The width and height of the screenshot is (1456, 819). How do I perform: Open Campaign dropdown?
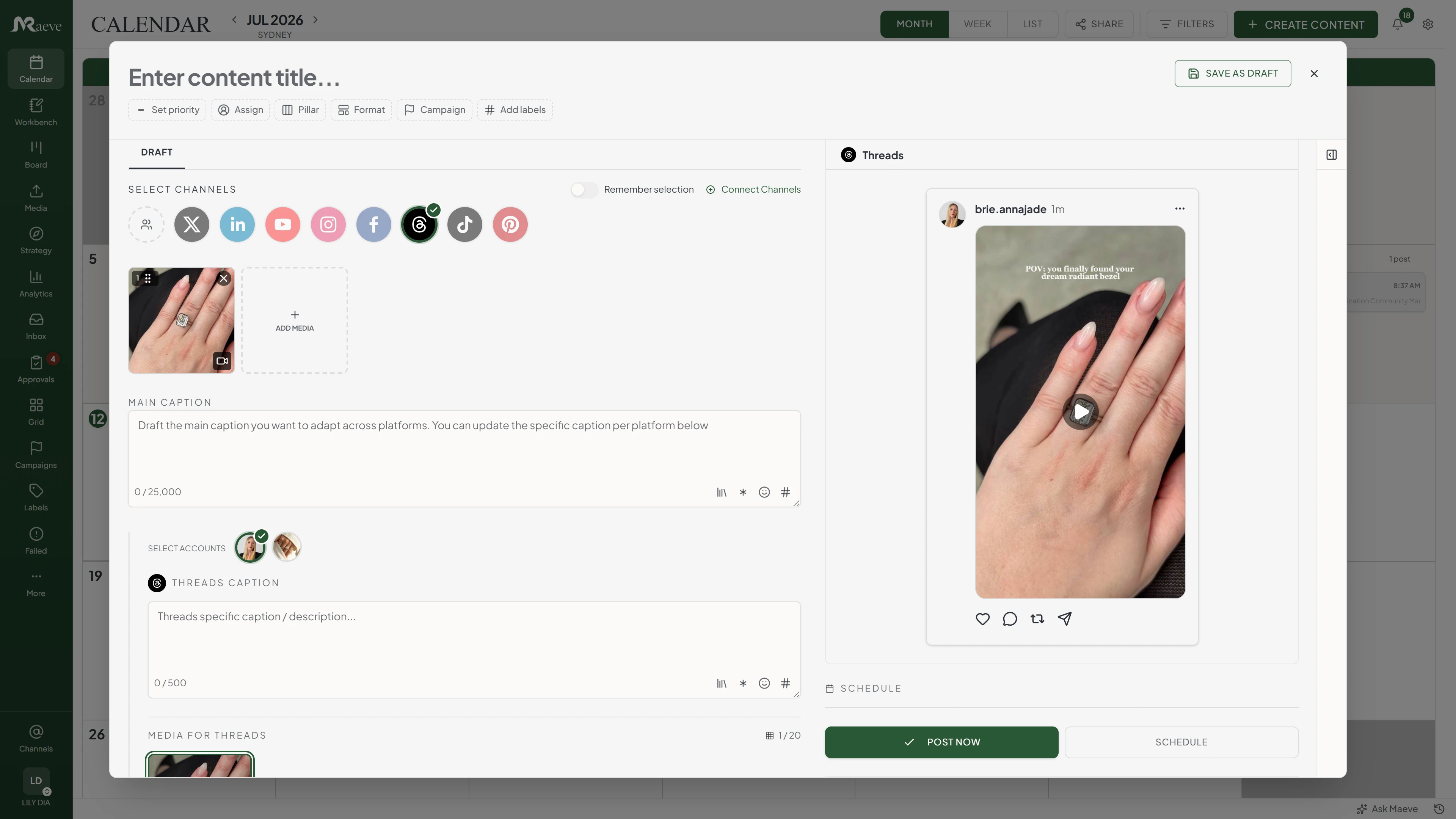click(x=435, y=110)
